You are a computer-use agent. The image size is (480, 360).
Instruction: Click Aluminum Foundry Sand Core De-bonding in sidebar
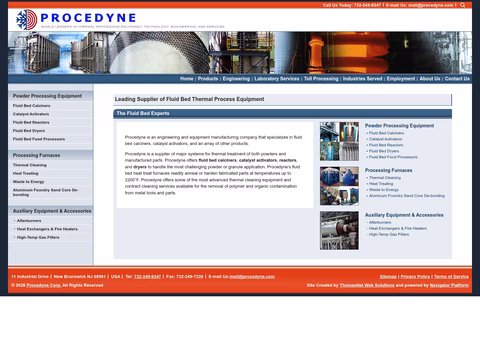[46, 192]
